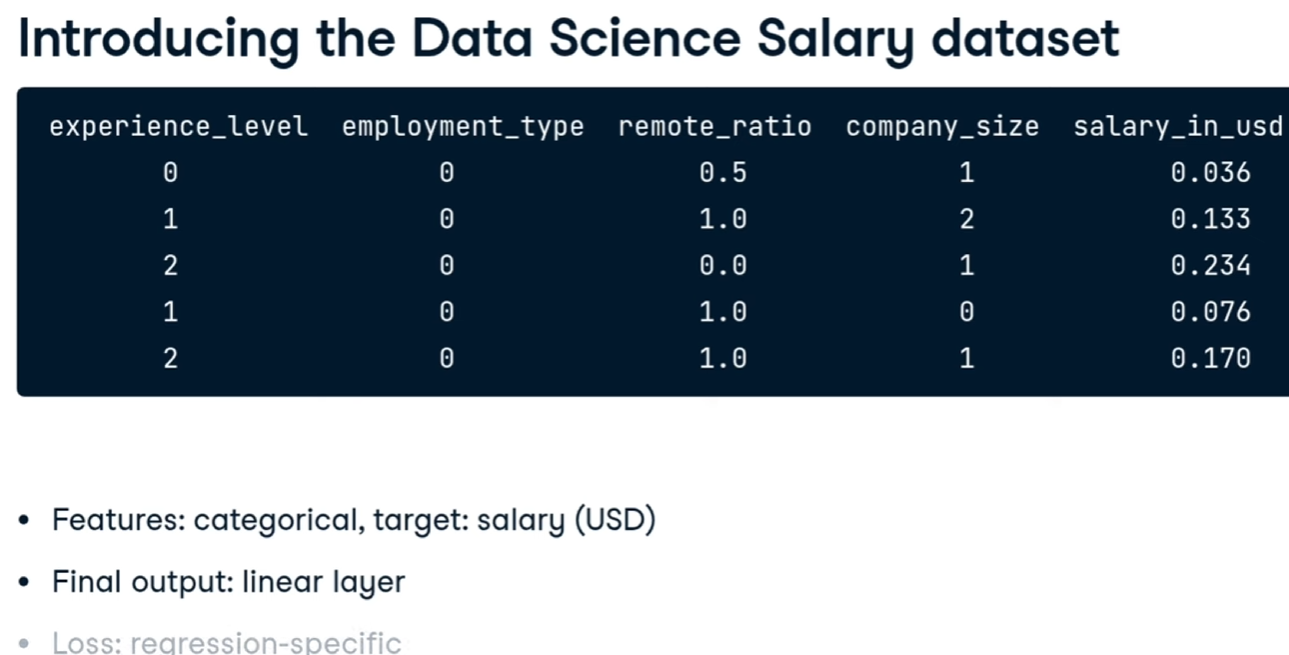Select the salary_in_usd column header
Screen dimensions: 1289x655
pos(1177,127)
